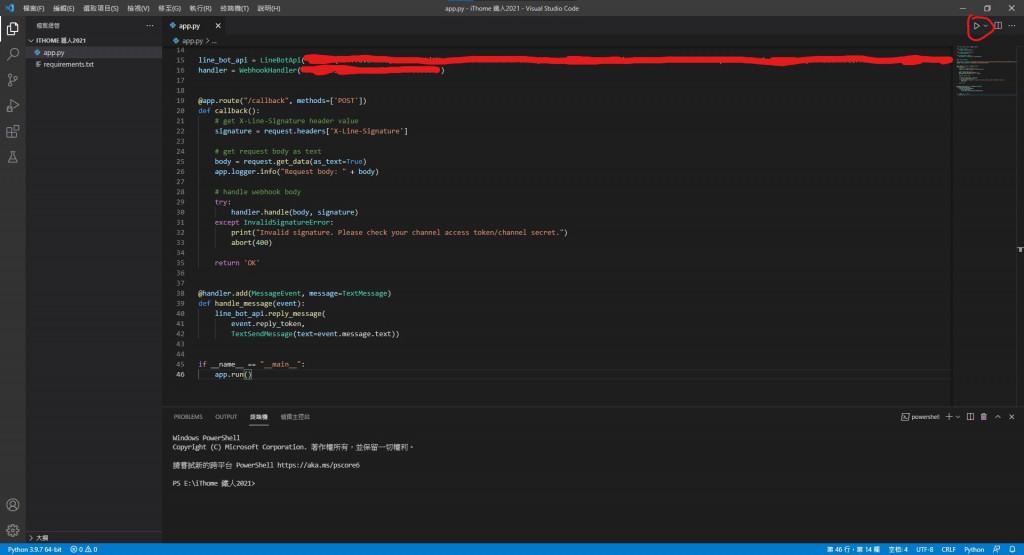Open the Explorer view in activity bar
The image size is (1024, 555).
point(12,29)
